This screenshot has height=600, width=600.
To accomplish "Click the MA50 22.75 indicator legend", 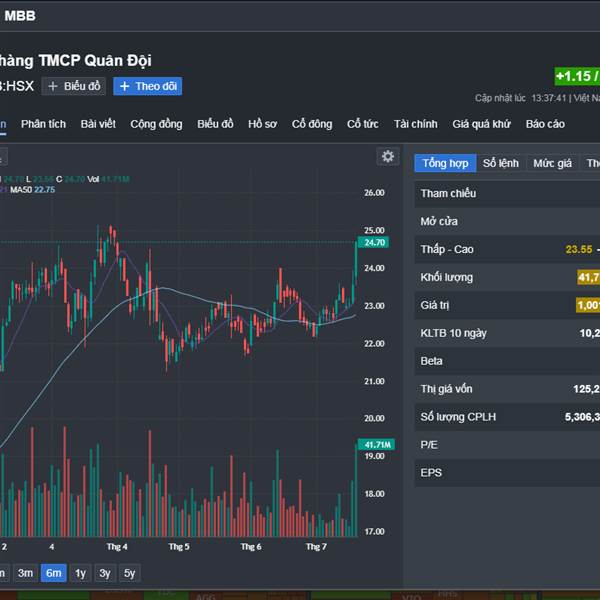I will [33, 189].
